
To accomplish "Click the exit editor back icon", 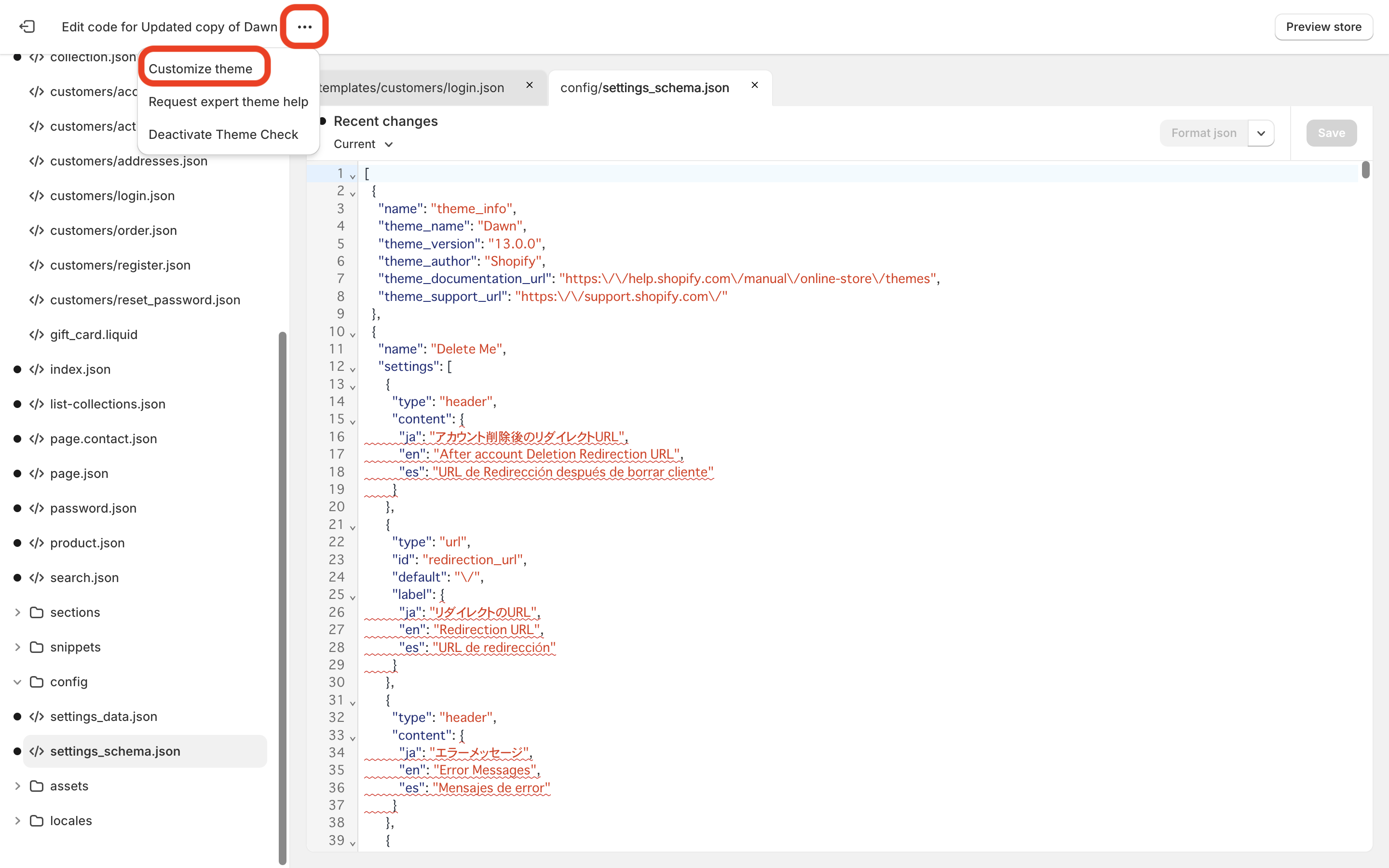I will (x=27, y=27).
